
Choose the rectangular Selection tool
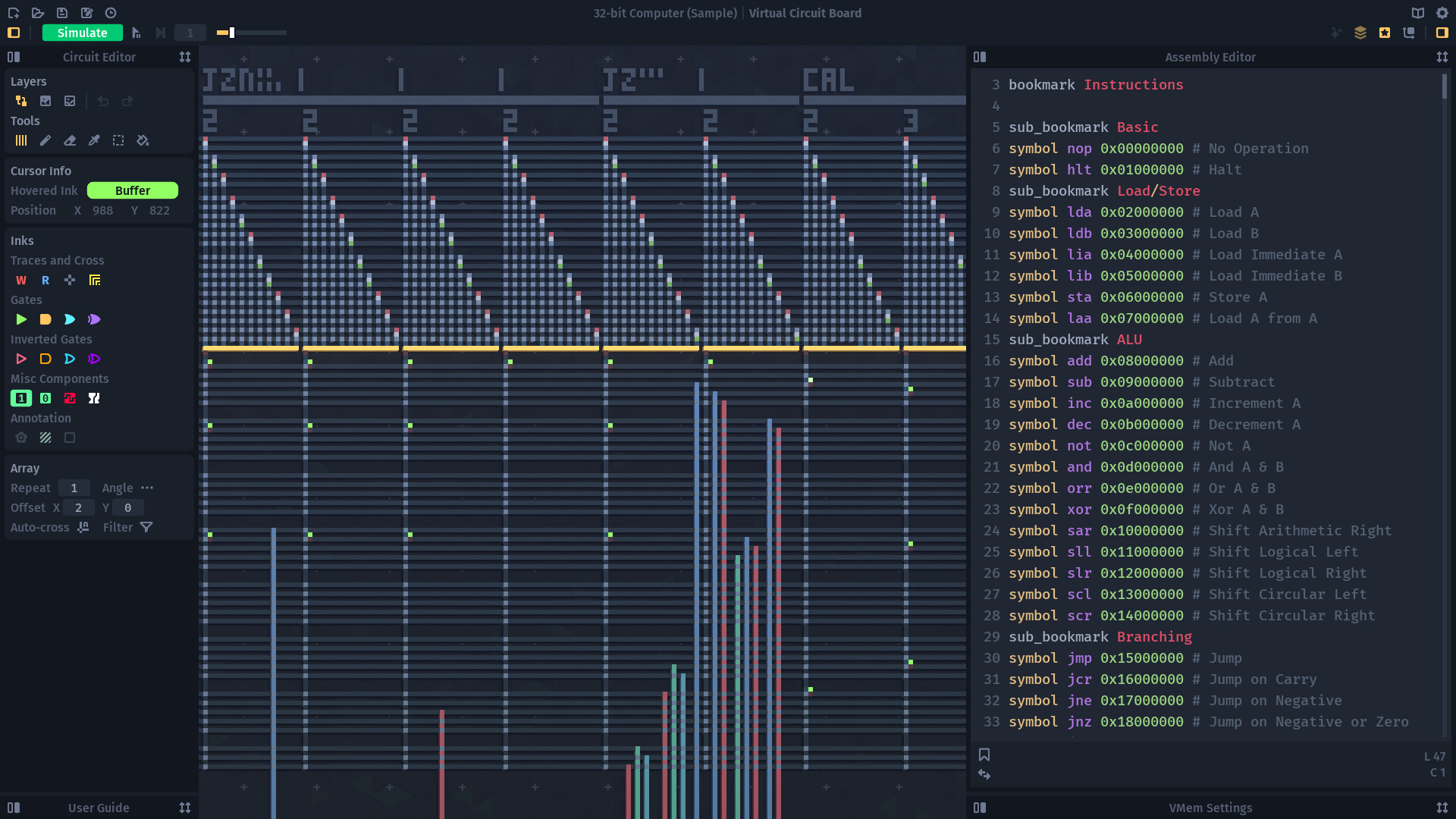(x=118, y=140)
